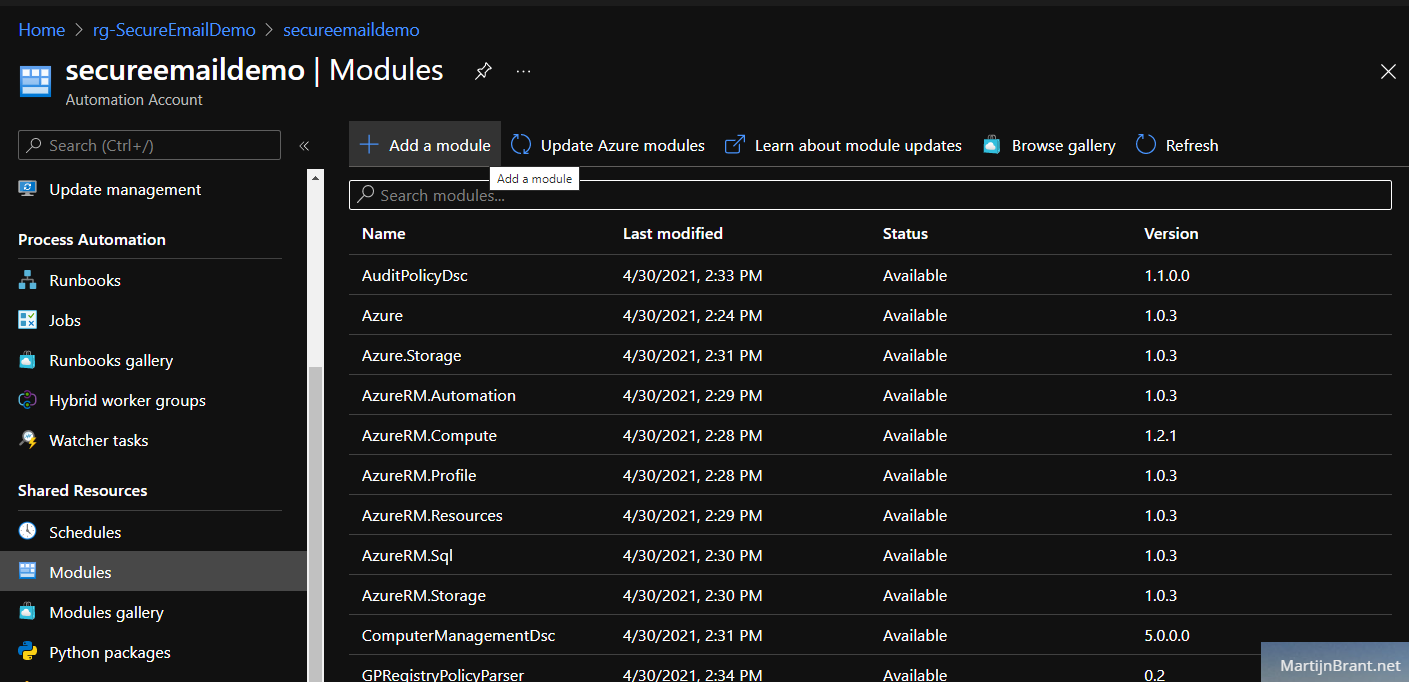The width and height of the screenshot is (1409, 682).
Task: Click Learn about module updates label
Action: coord(858,145)
